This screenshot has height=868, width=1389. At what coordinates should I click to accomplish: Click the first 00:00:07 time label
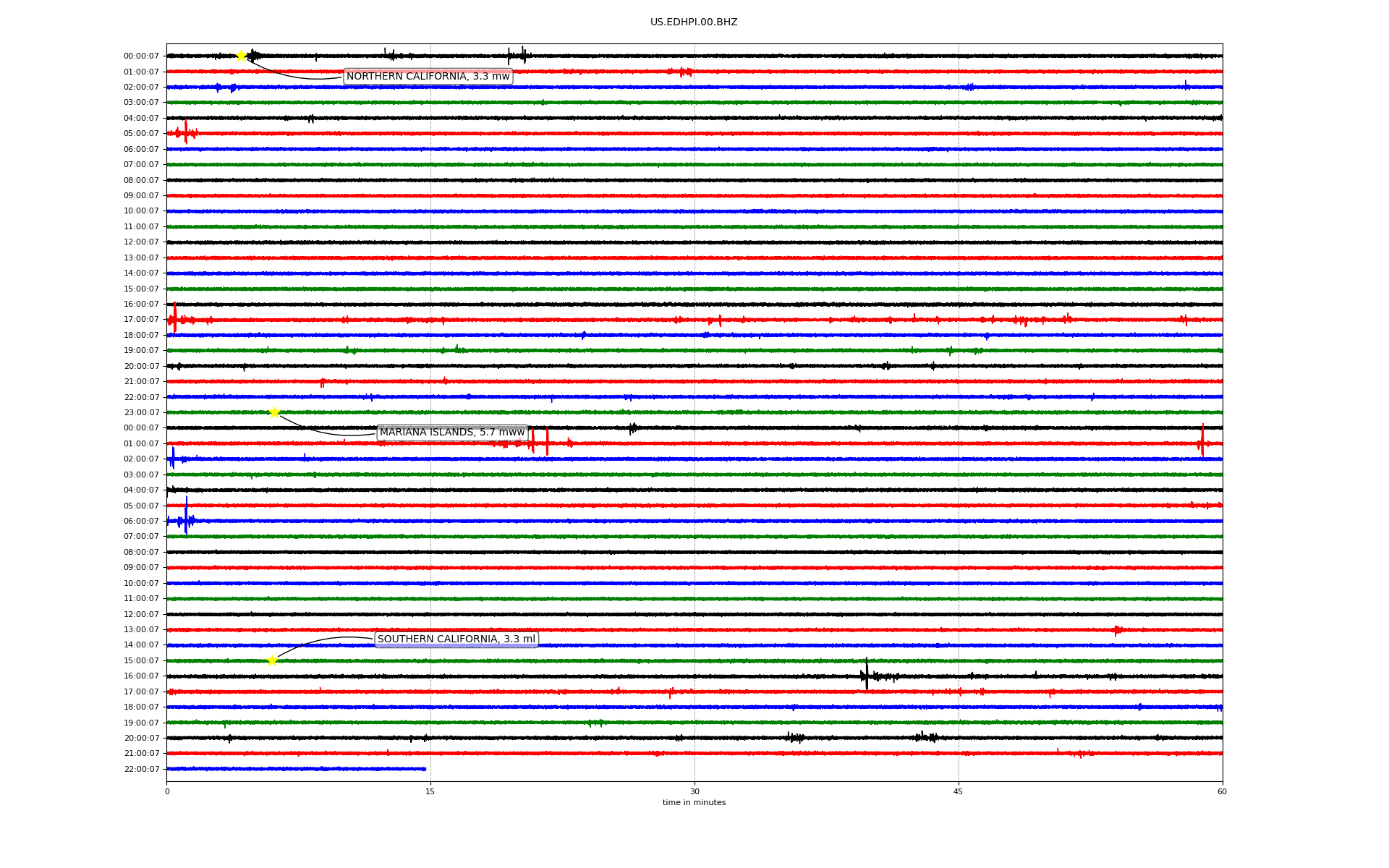141,56
